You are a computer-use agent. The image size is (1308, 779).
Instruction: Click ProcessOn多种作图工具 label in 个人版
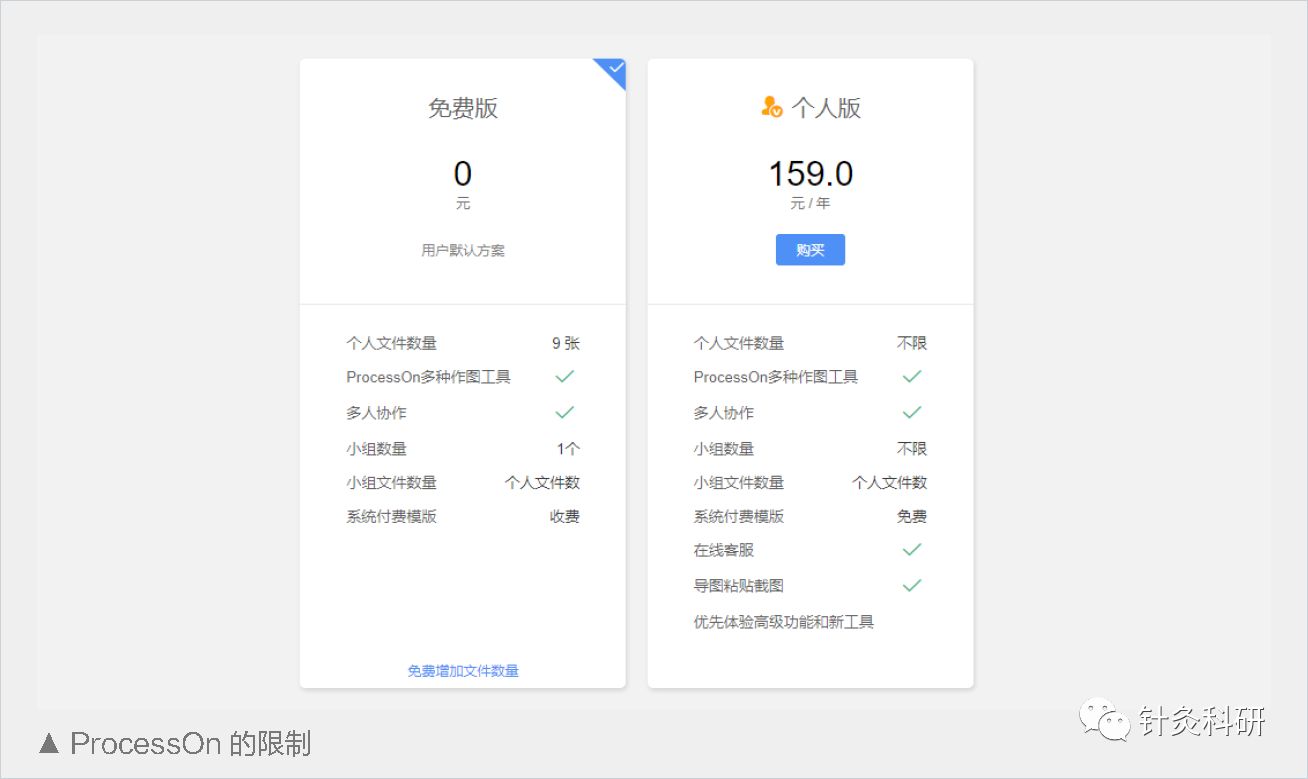click(x=776, y=377)
